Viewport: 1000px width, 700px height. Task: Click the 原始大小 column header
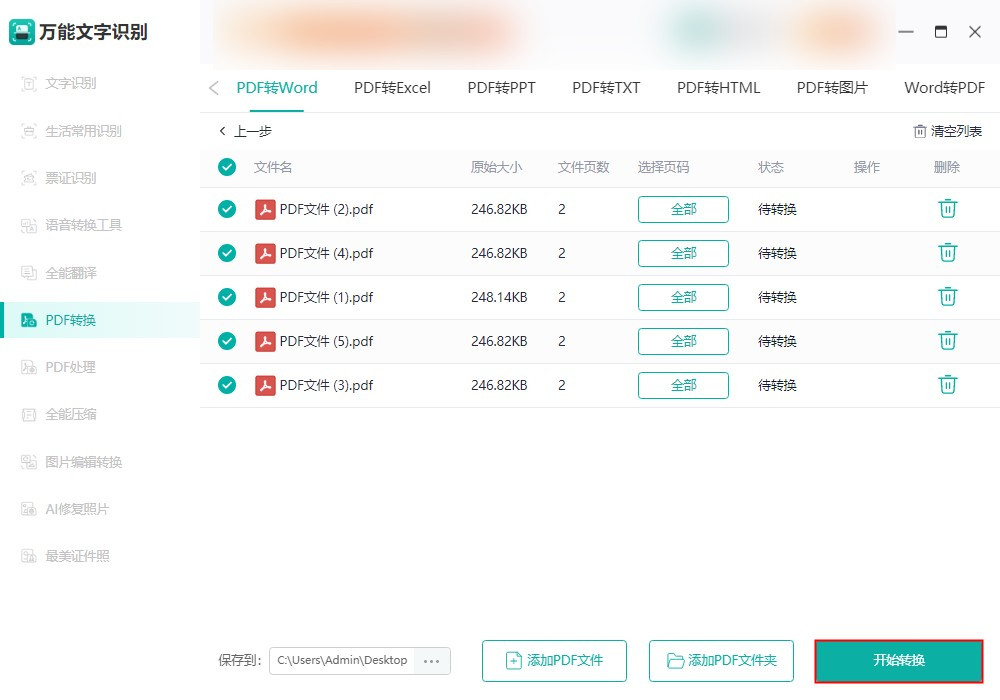[496, 167]
